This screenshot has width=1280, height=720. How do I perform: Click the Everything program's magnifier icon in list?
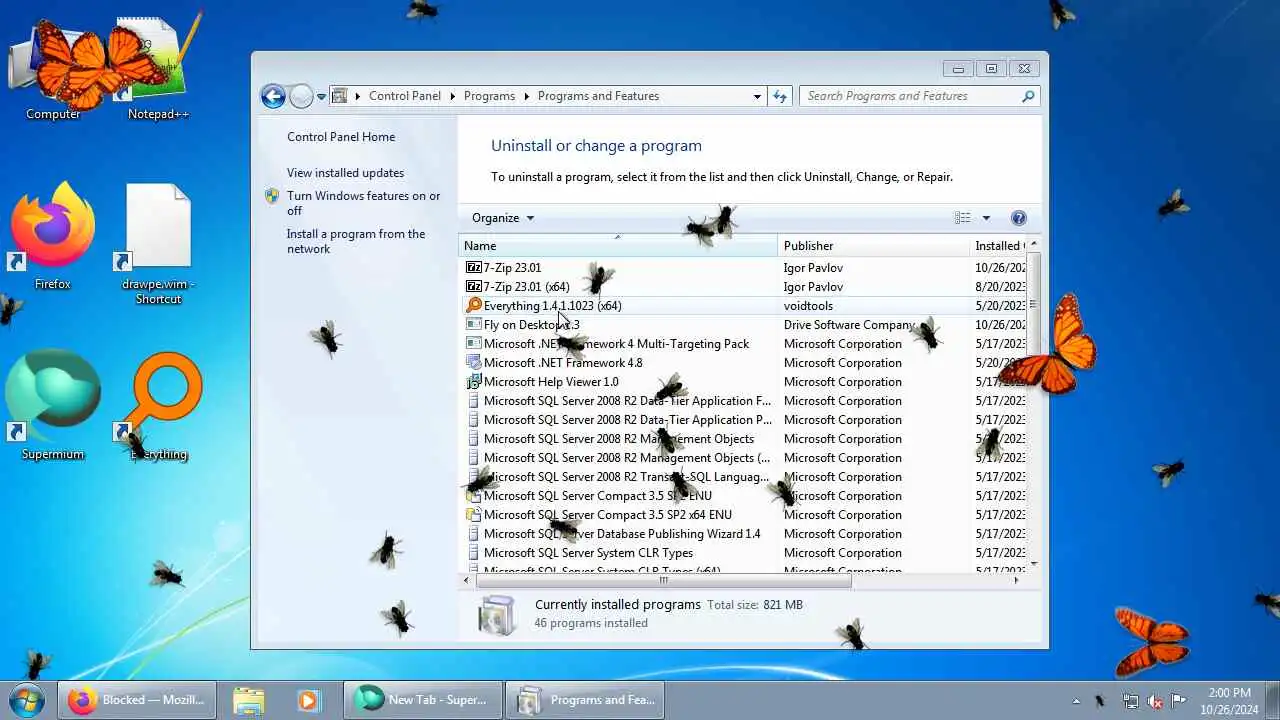tap(474, 306)
